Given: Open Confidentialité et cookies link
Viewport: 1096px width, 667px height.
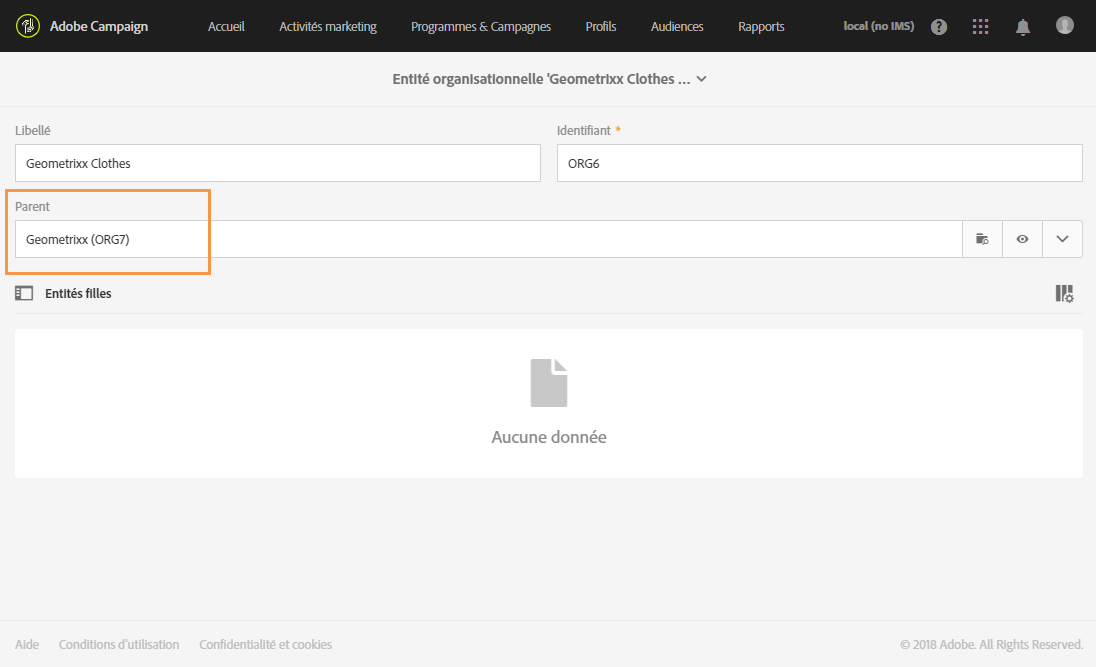Looking at the screenshot, I should click(x=266, y=645).
